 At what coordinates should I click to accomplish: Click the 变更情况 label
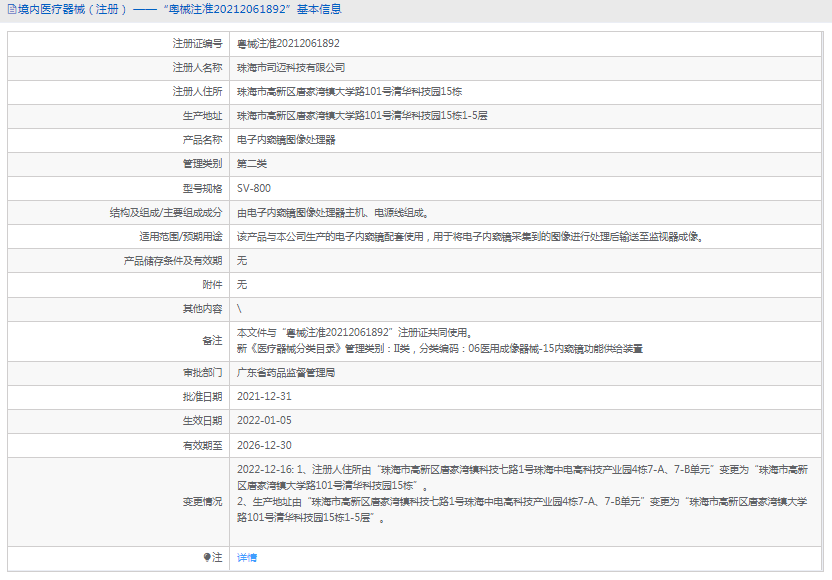coord(202,501)
